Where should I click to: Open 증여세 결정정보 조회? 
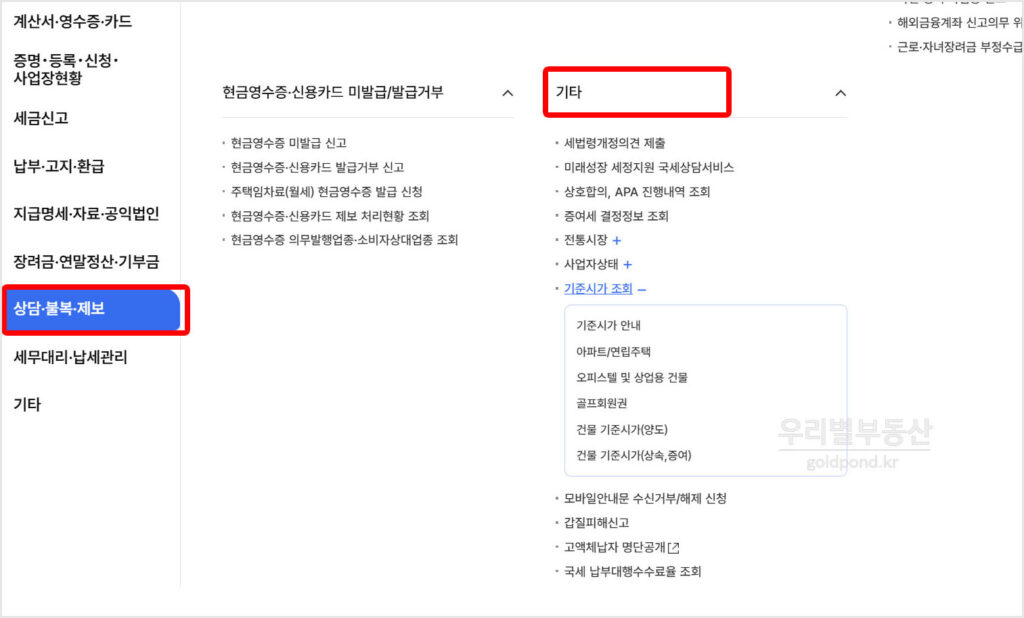click(x=616, y=216)
